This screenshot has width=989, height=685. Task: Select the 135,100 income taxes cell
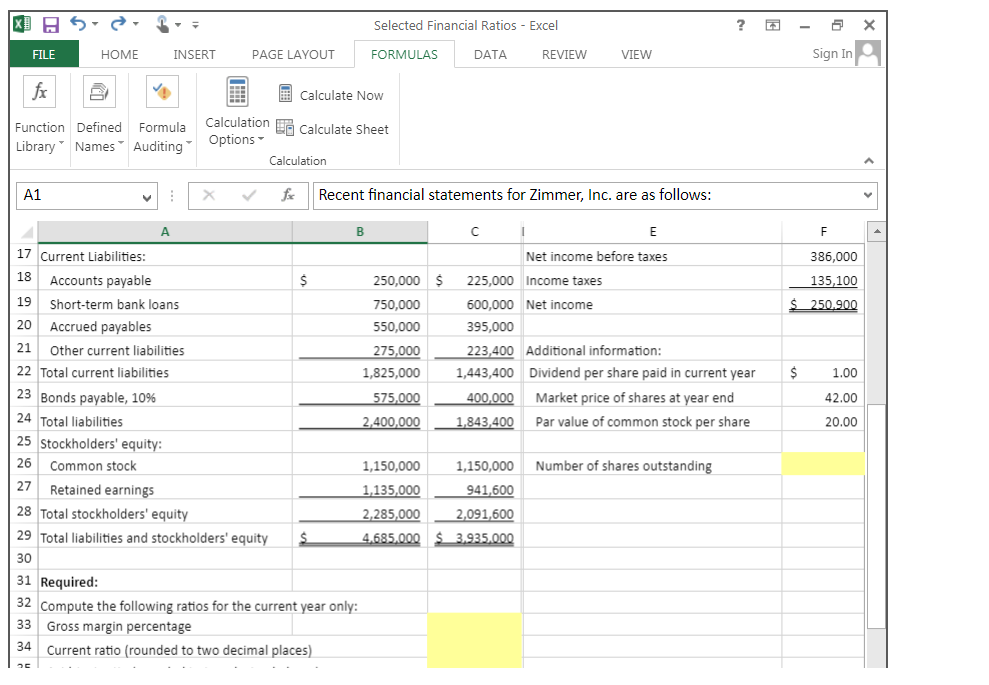click(823, 280)
